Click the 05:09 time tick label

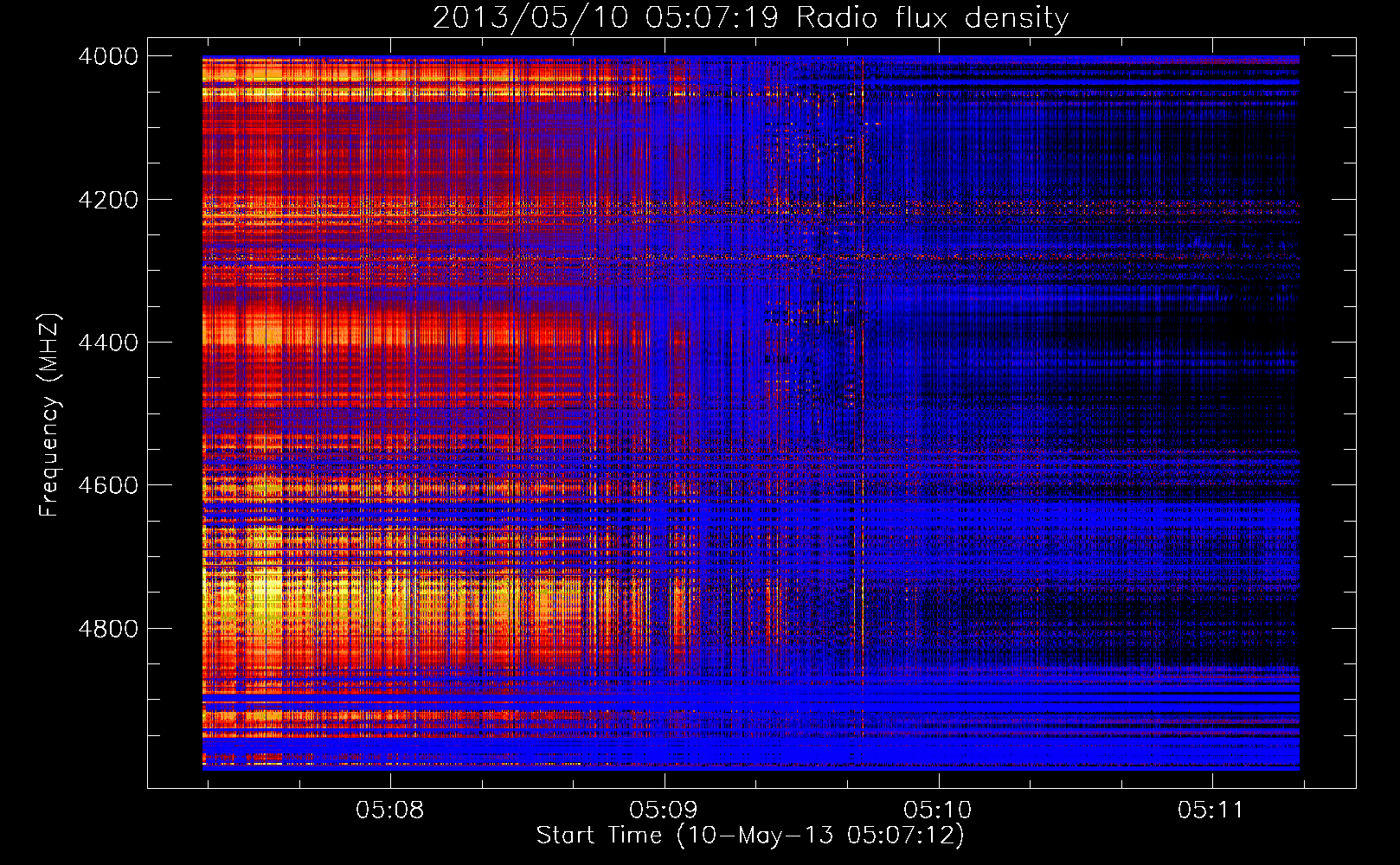(664, 811)
